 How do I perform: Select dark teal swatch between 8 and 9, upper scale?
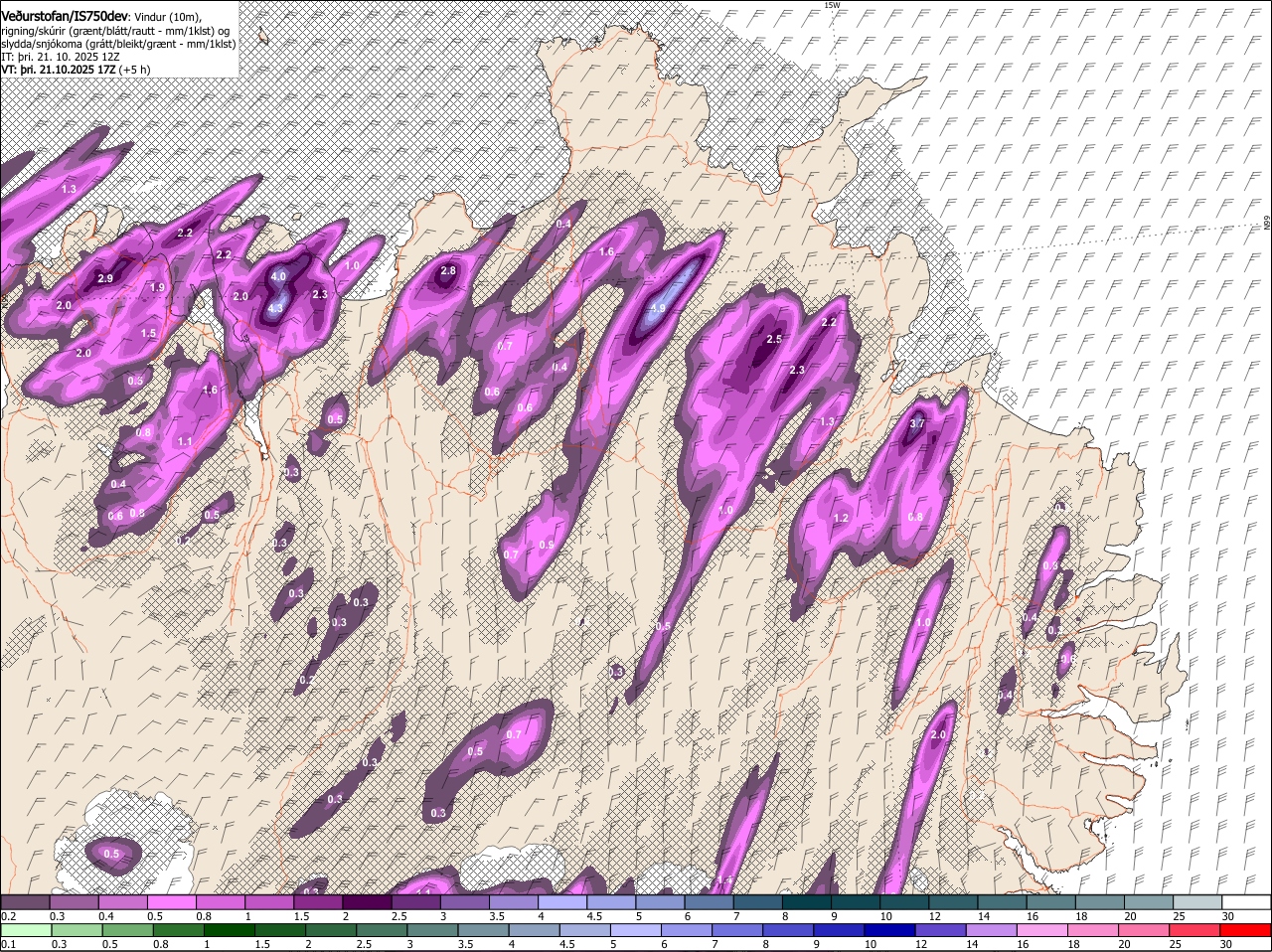pos(807,902)
